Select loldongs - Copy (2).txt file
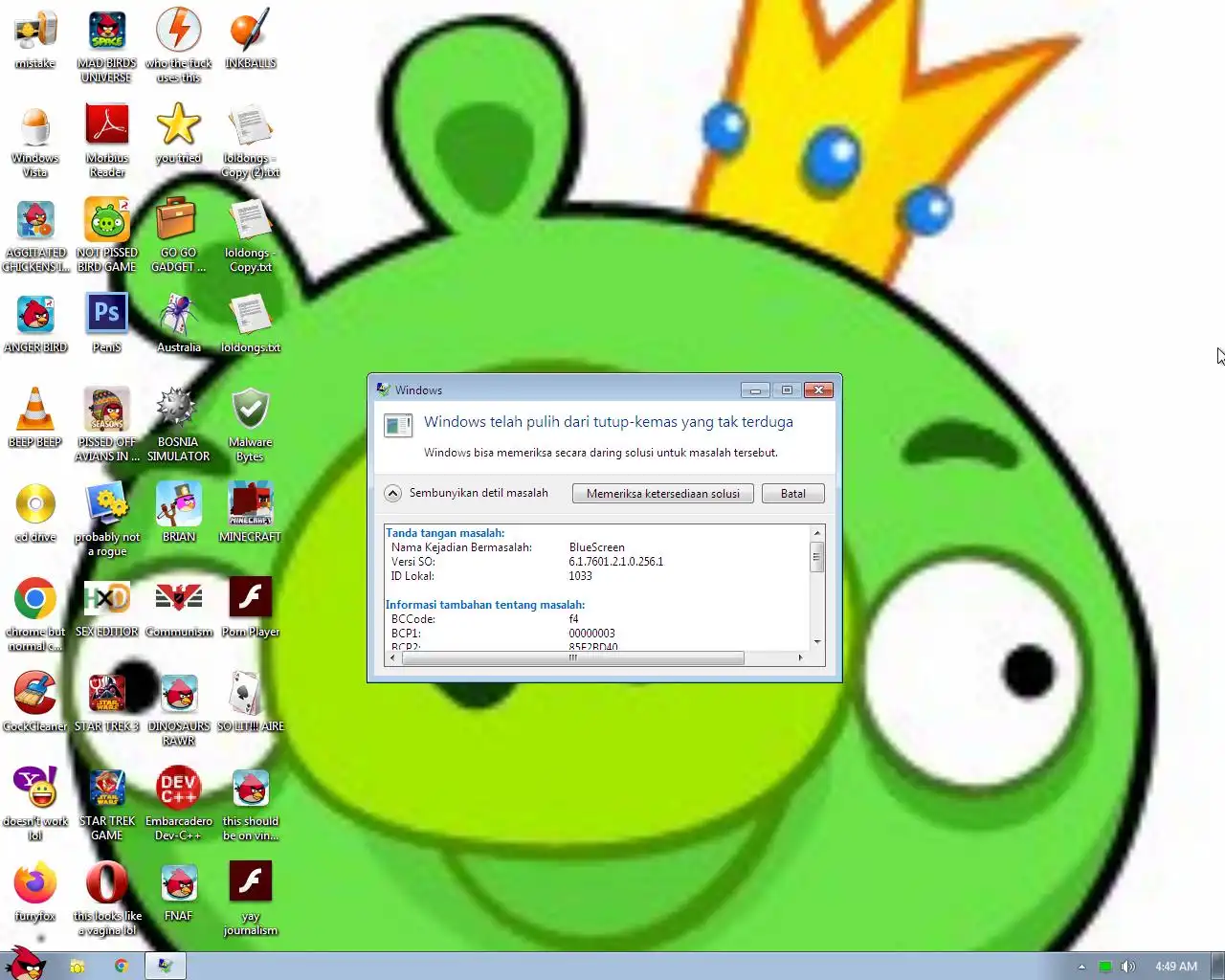The height and width of the screenshot is (980, 1225). tap(251, 141)
